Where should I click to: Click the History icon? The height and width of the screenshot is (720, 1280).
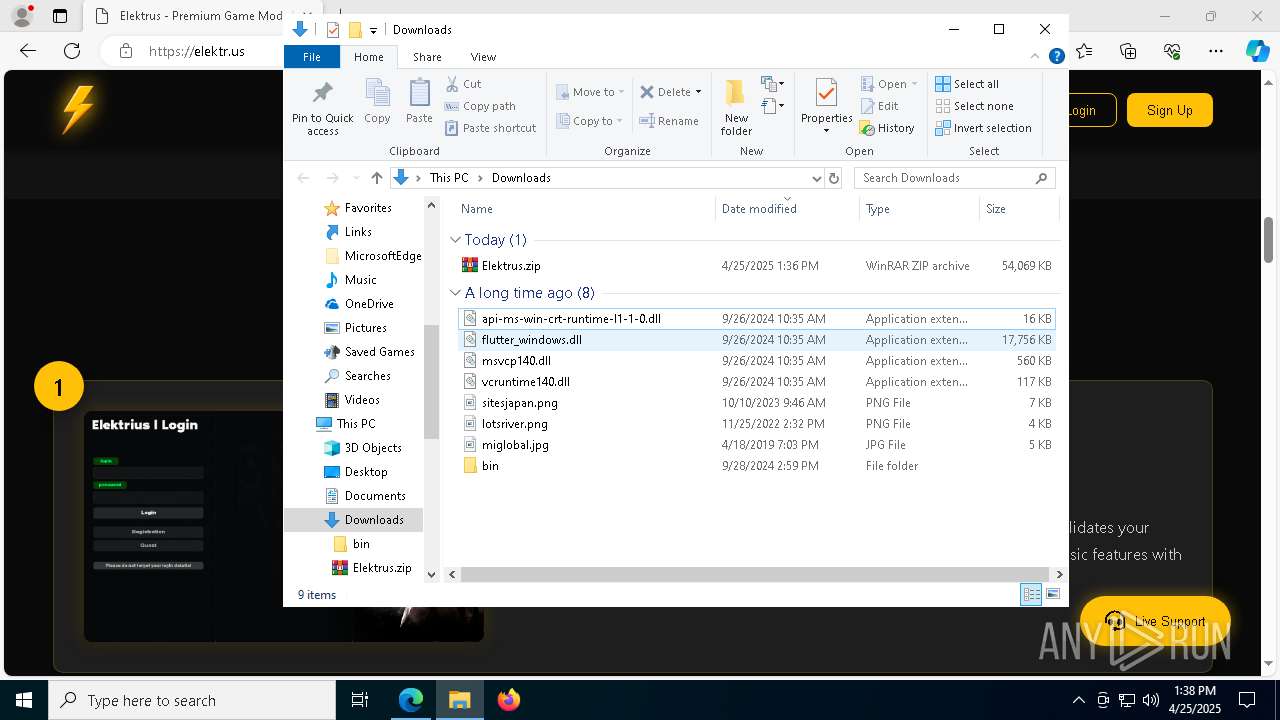coord(868,128)
